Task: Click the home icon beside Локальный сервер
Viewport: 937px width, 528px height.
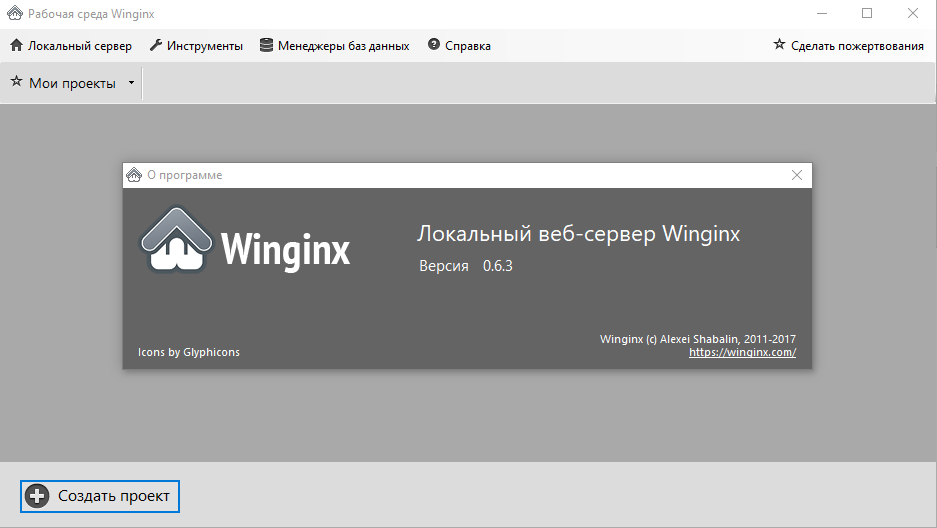Action: coord(17,45)
